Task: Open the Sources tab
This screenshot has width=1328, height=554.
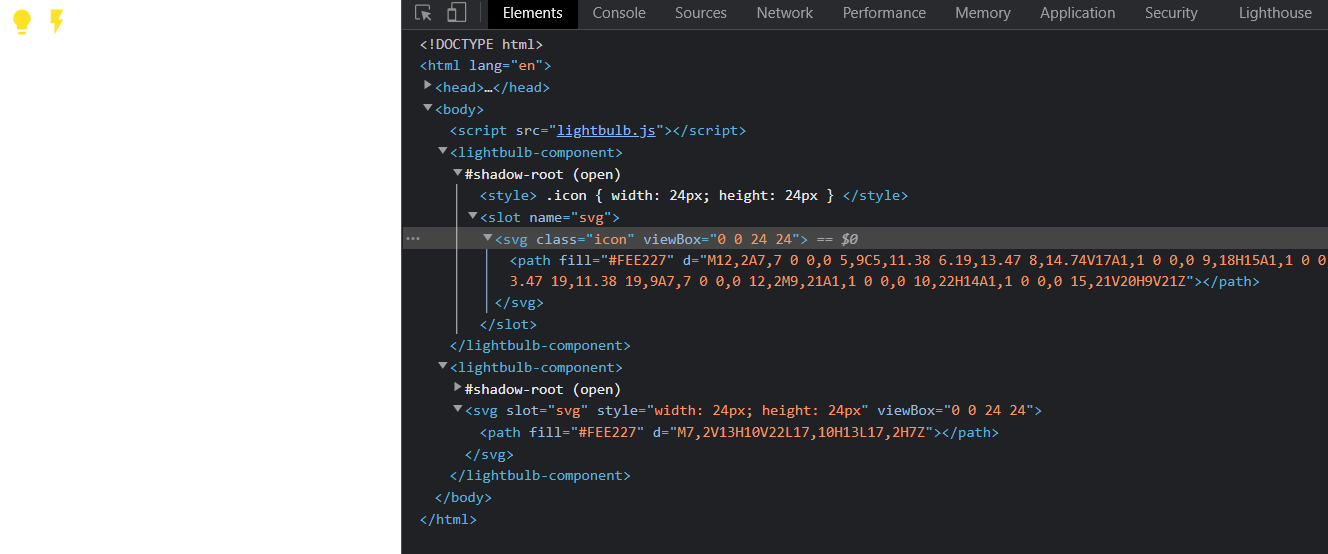Action: [700, 13]
